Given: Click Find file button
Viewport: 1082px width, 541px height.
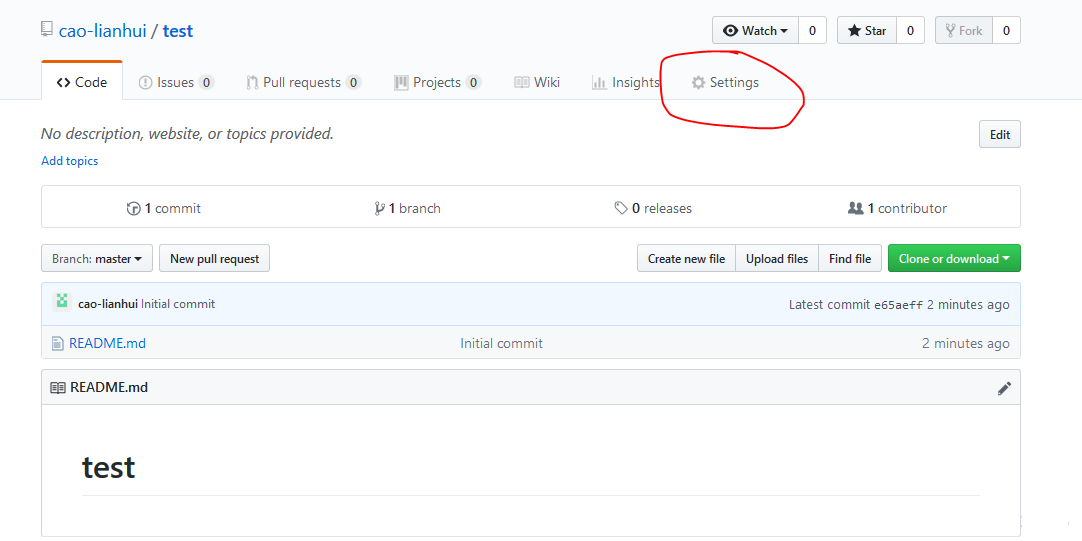Looking at the screenshot, I should tap(850, 259).
